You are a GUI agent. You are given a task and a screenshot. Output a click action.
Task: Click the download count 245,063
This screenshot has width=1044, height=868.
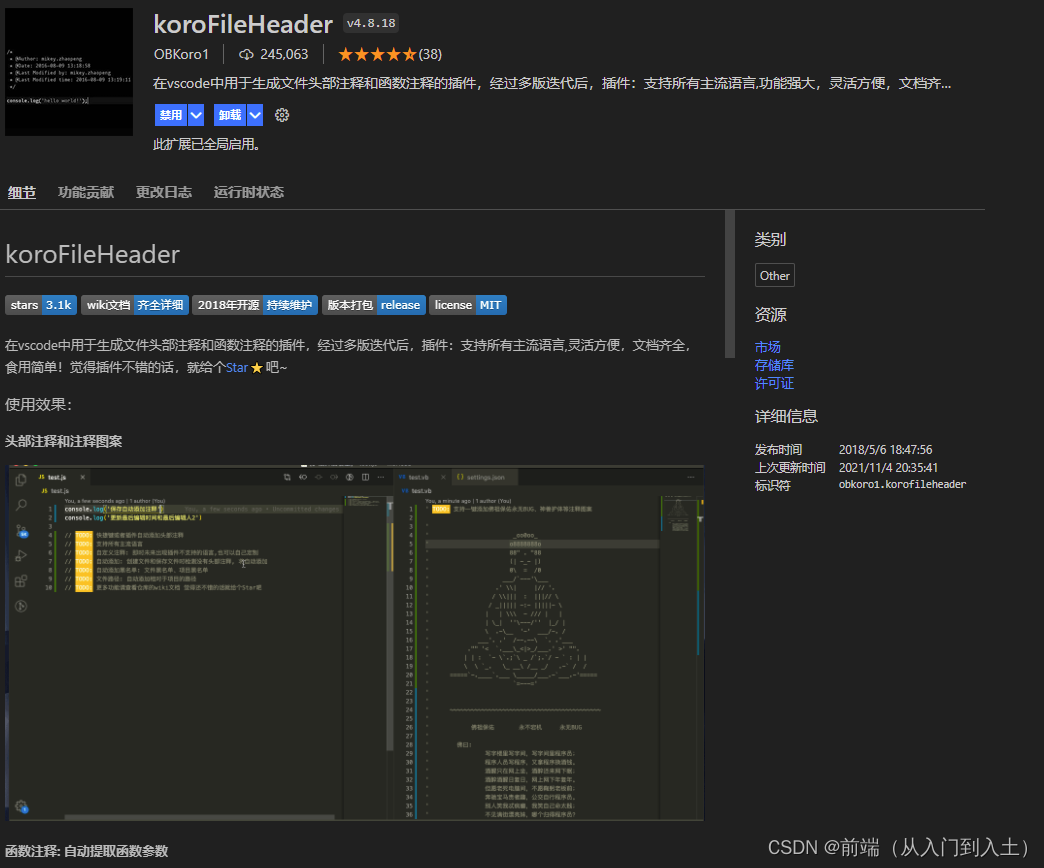(284, 55)
